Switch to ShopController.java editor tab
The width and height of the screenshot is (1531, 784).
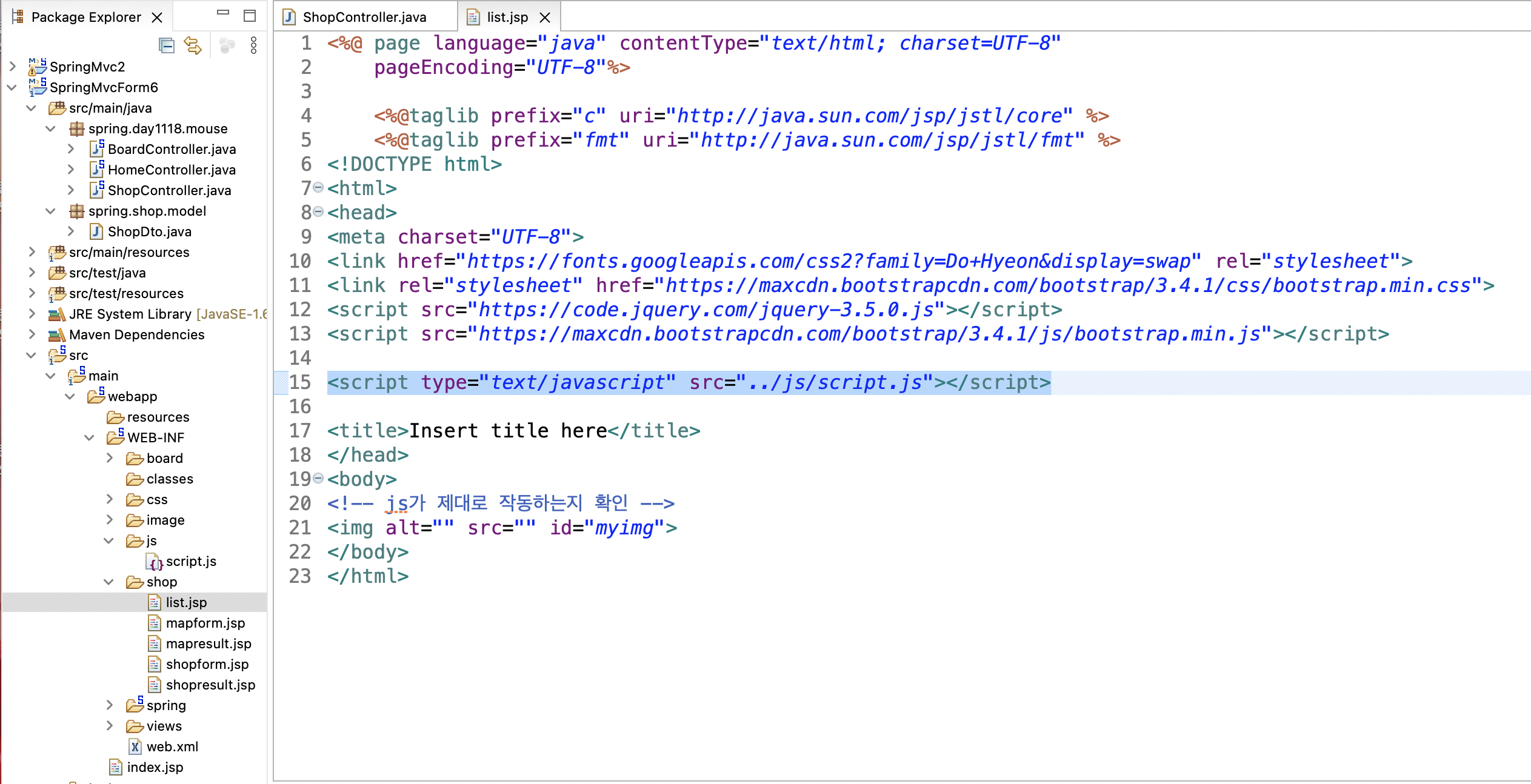tap(364, 17)
